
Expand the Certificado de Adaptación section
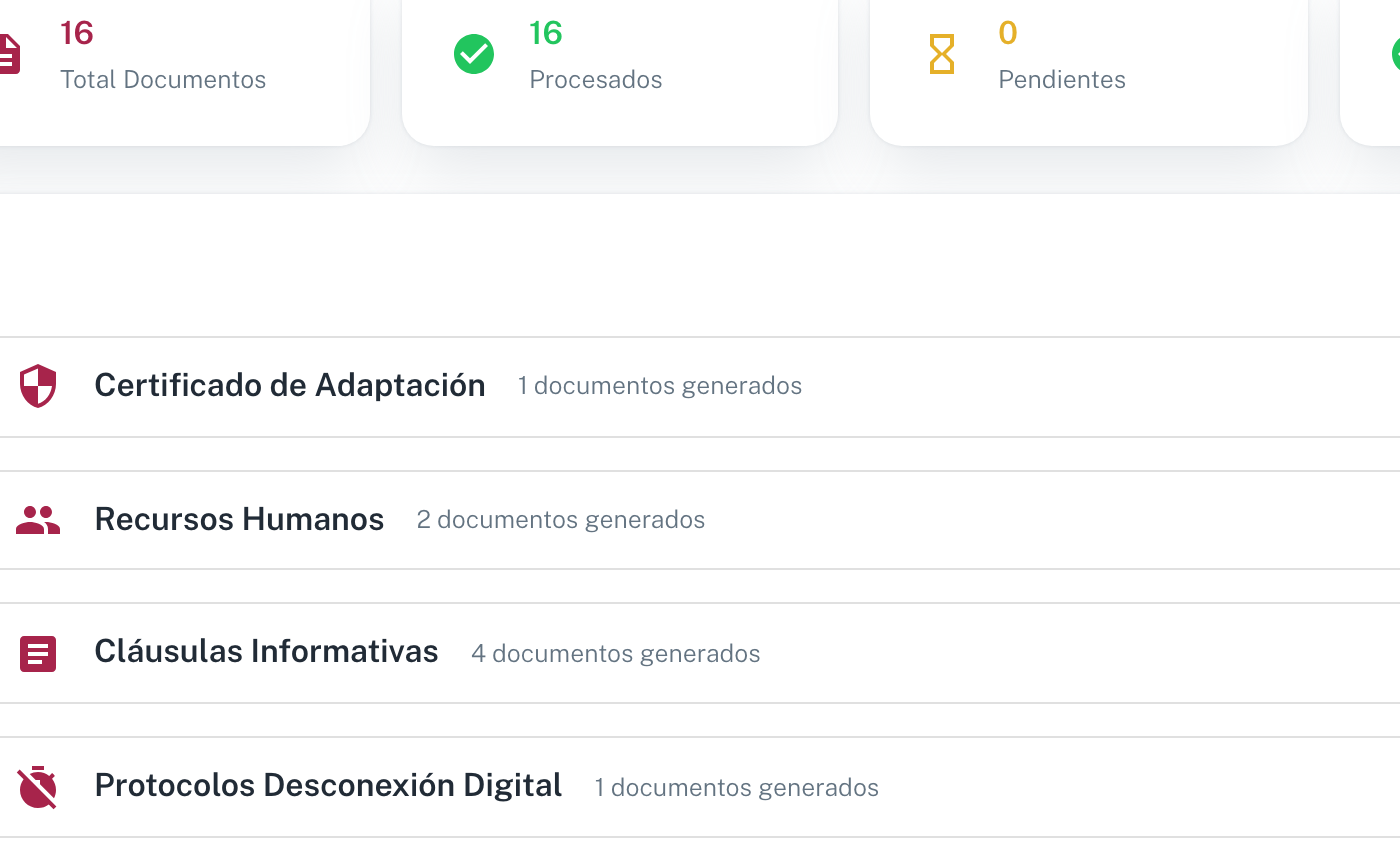click(x=700, y=387)
